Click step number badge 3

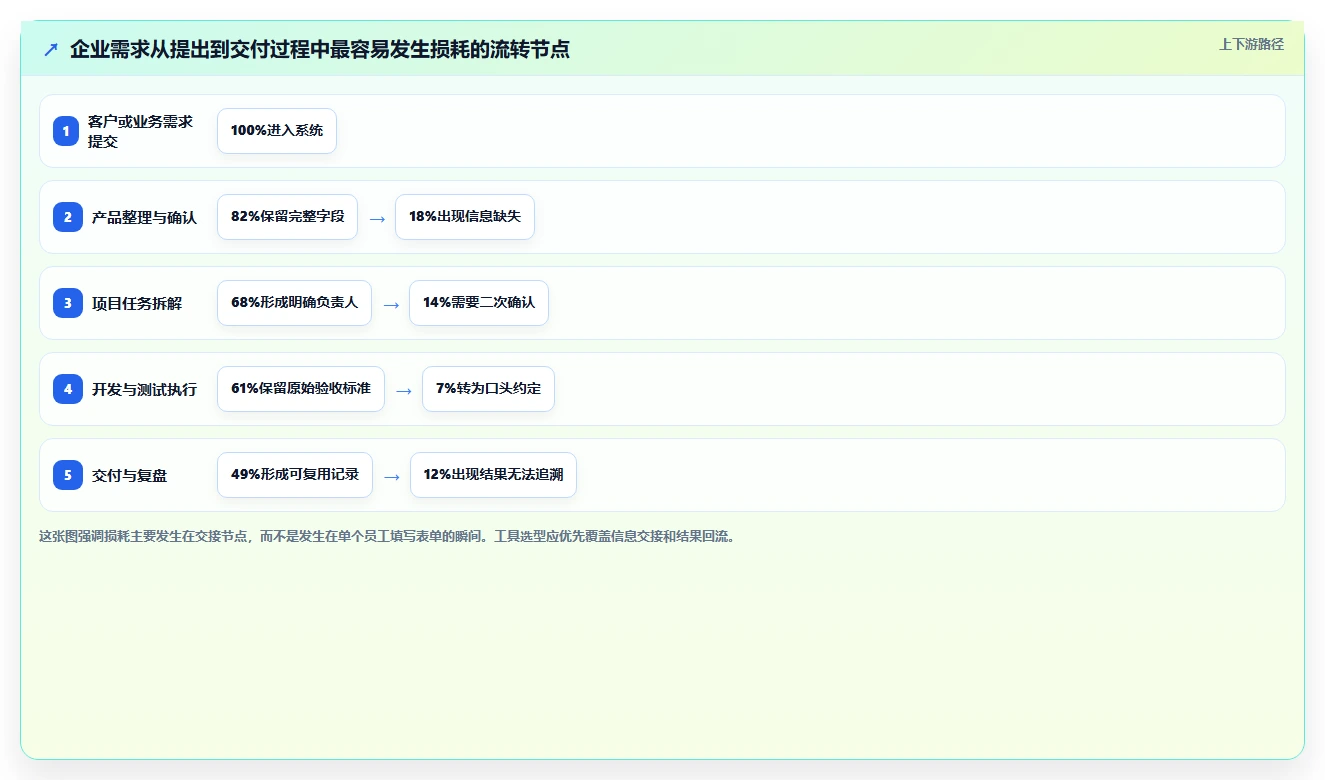point(68,303)
